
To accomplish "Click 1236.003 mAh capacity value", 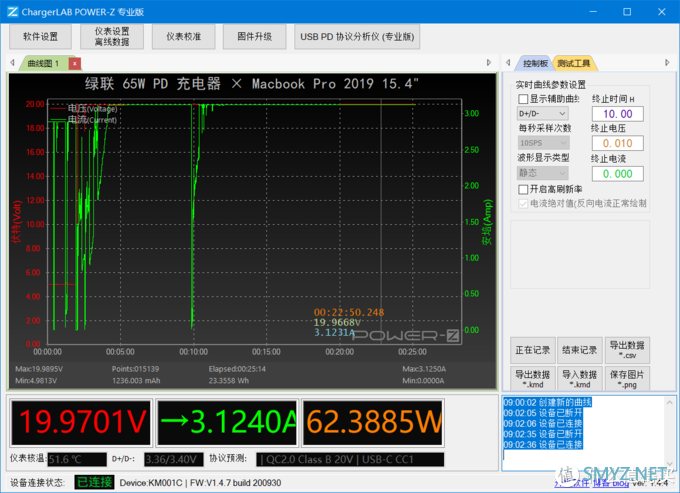I will coord(136,381).
